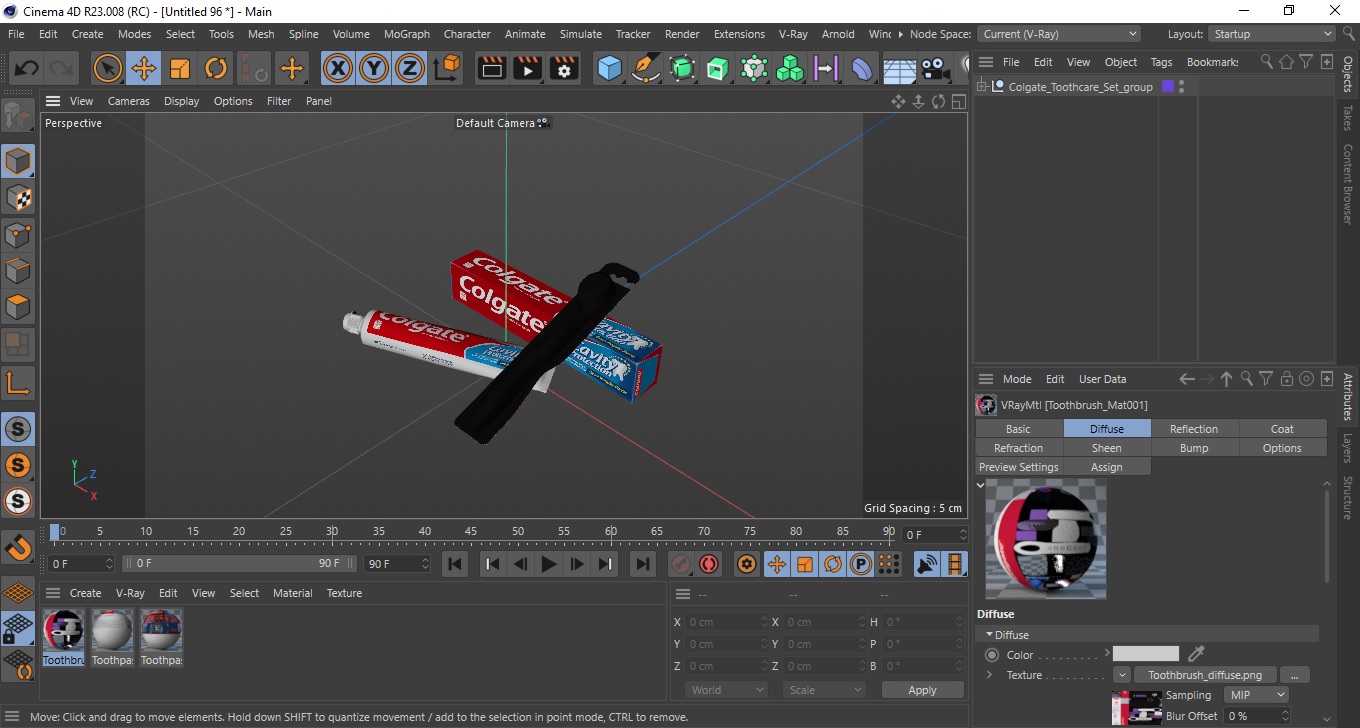Switch to Model mode
The image size is (1360, 728).
pos(18,161)
